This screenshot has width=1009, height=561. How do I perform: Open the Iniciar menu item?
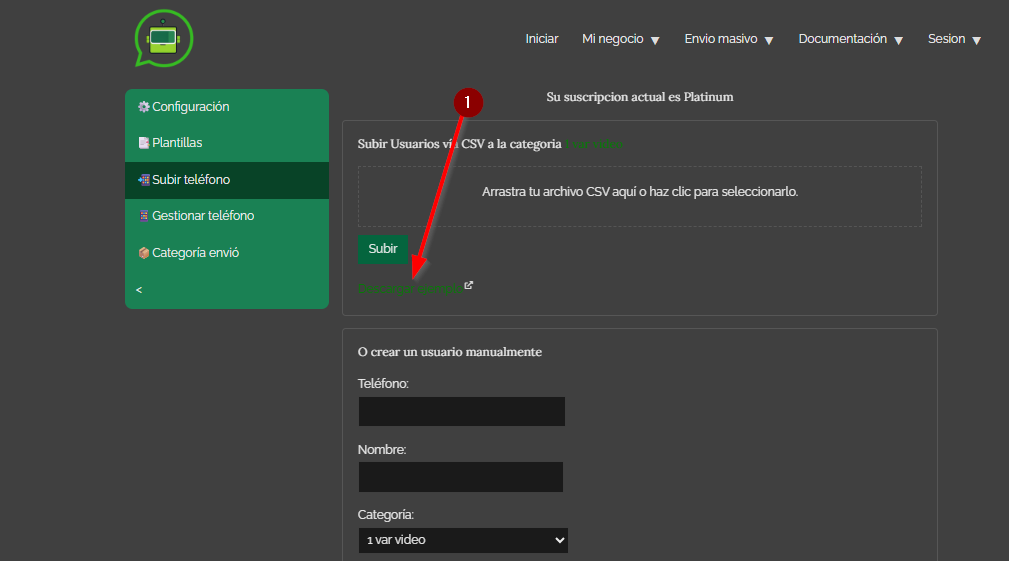point(541,39)
